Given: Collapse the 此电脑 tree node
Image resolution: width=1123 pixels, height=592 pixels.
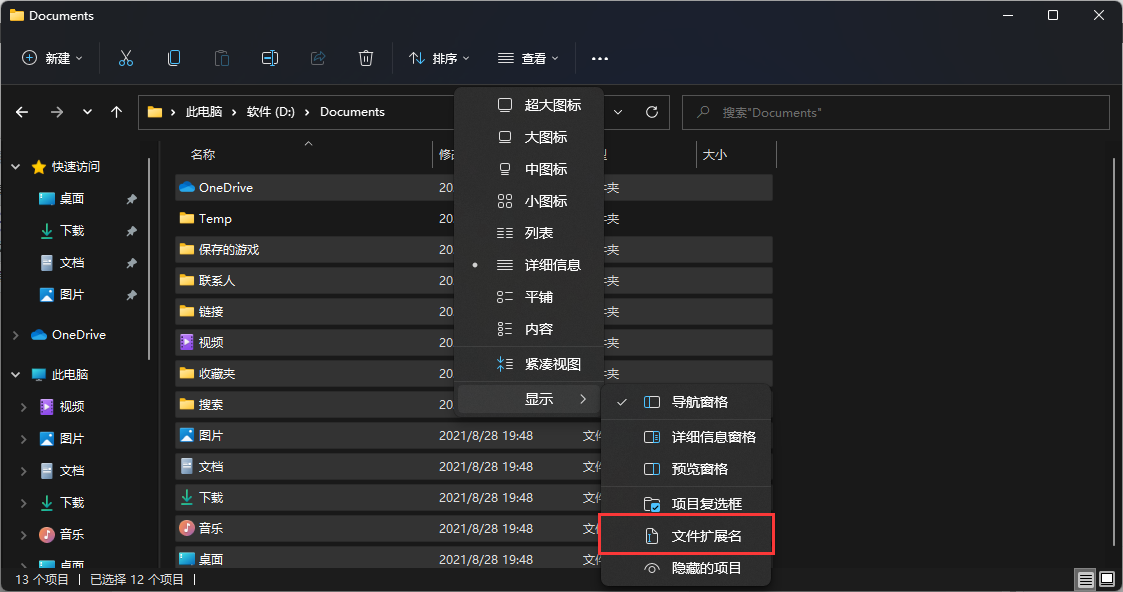Looking at the screenshot, I should tap(16, 374).
